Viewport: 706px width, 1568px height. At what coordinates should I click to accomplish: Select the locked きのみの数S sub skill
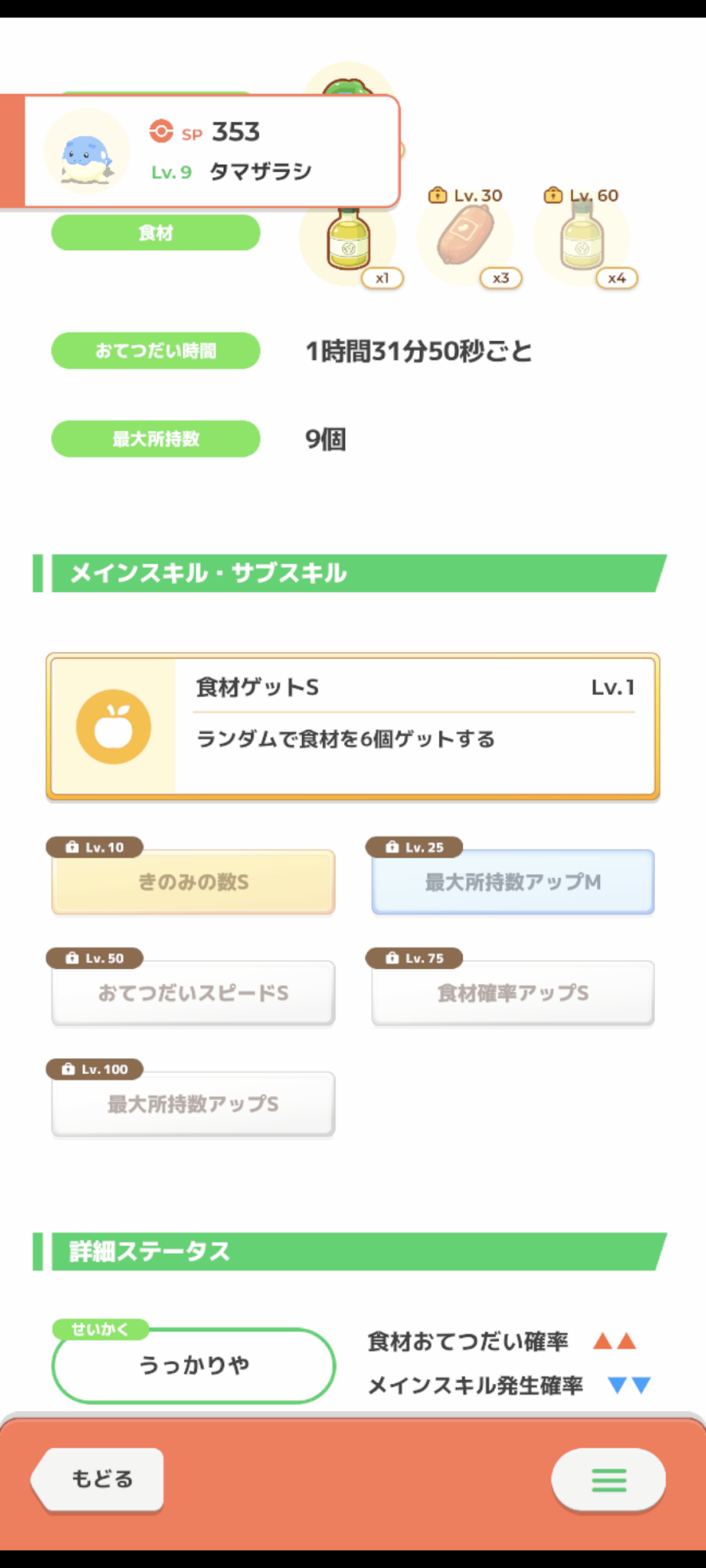pyautogui.click(x=193, y=882)
